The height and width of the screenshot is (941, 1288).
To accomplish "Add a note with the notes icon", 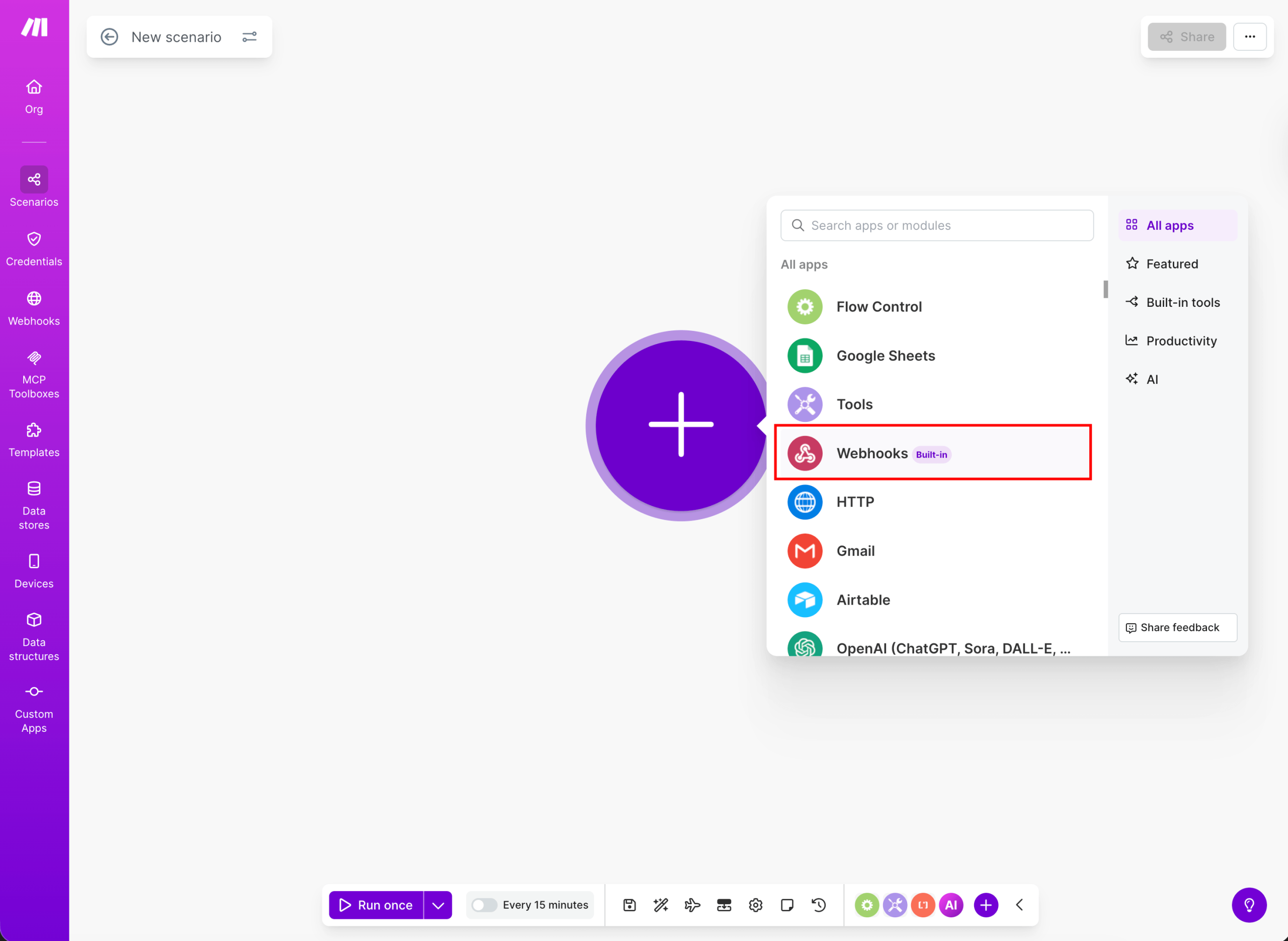I will point(787,905).
